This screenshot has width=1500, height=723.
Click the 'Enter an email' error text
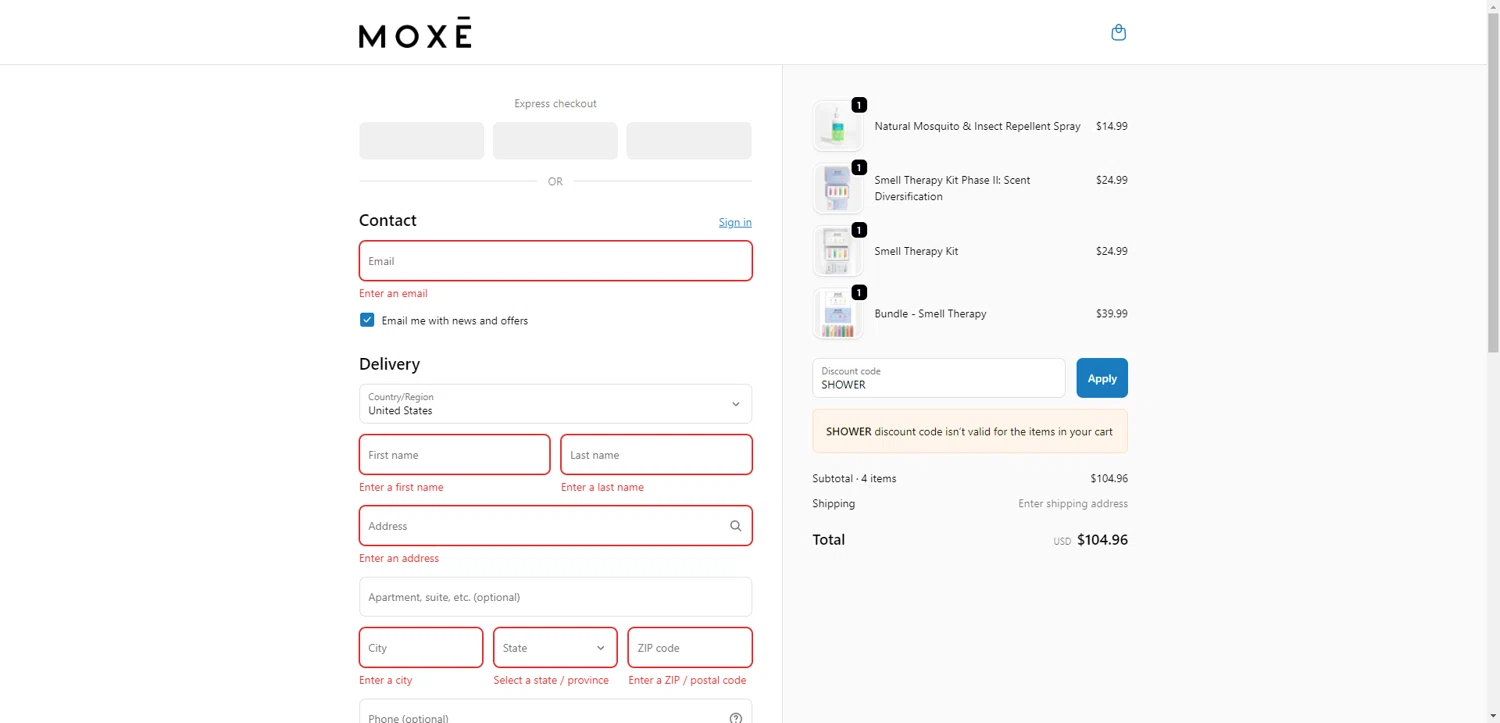tap(393, 294)
